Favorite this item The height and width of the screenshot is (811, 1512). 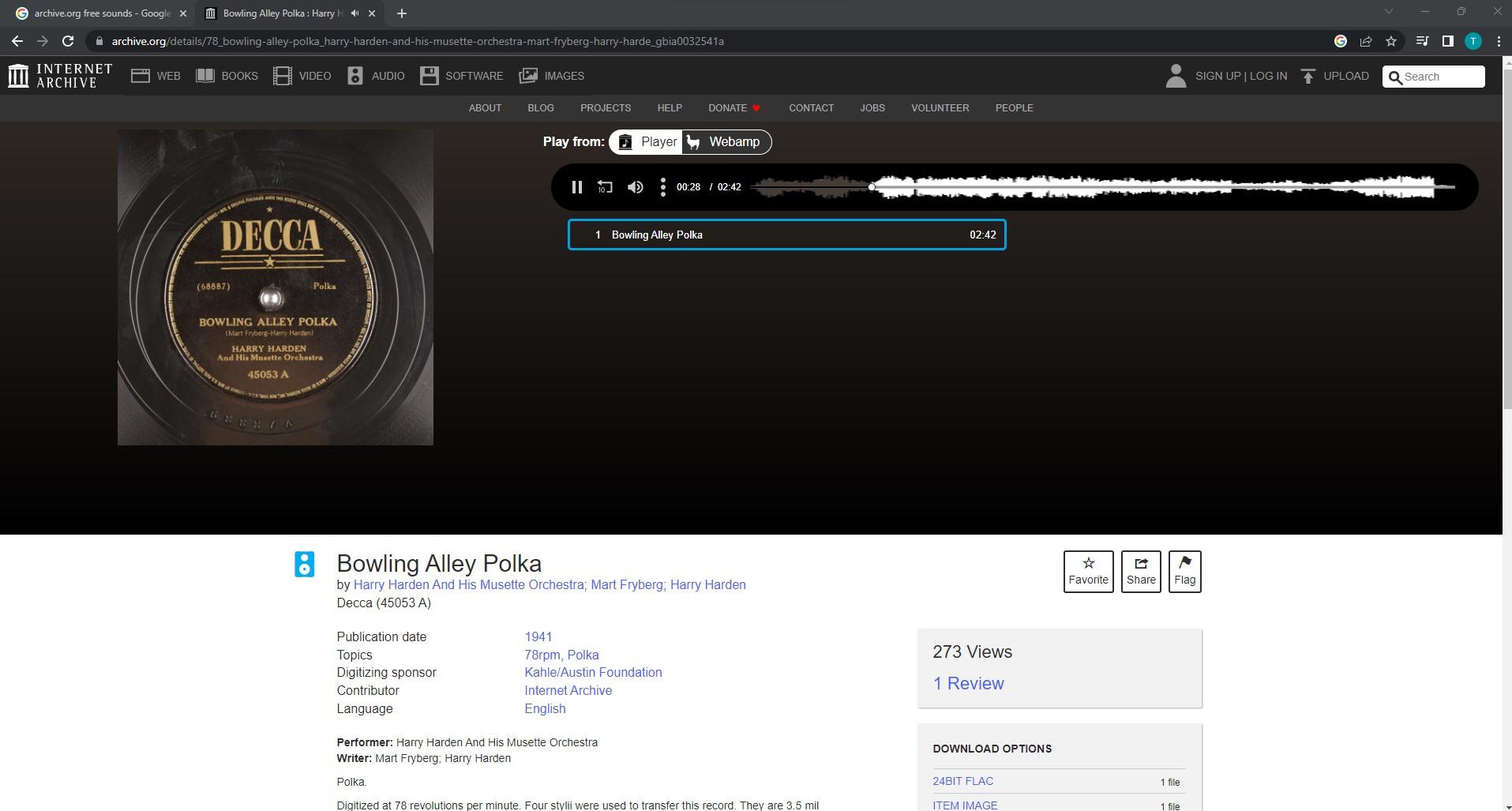pyautogui.click(x=1088, y=572)
